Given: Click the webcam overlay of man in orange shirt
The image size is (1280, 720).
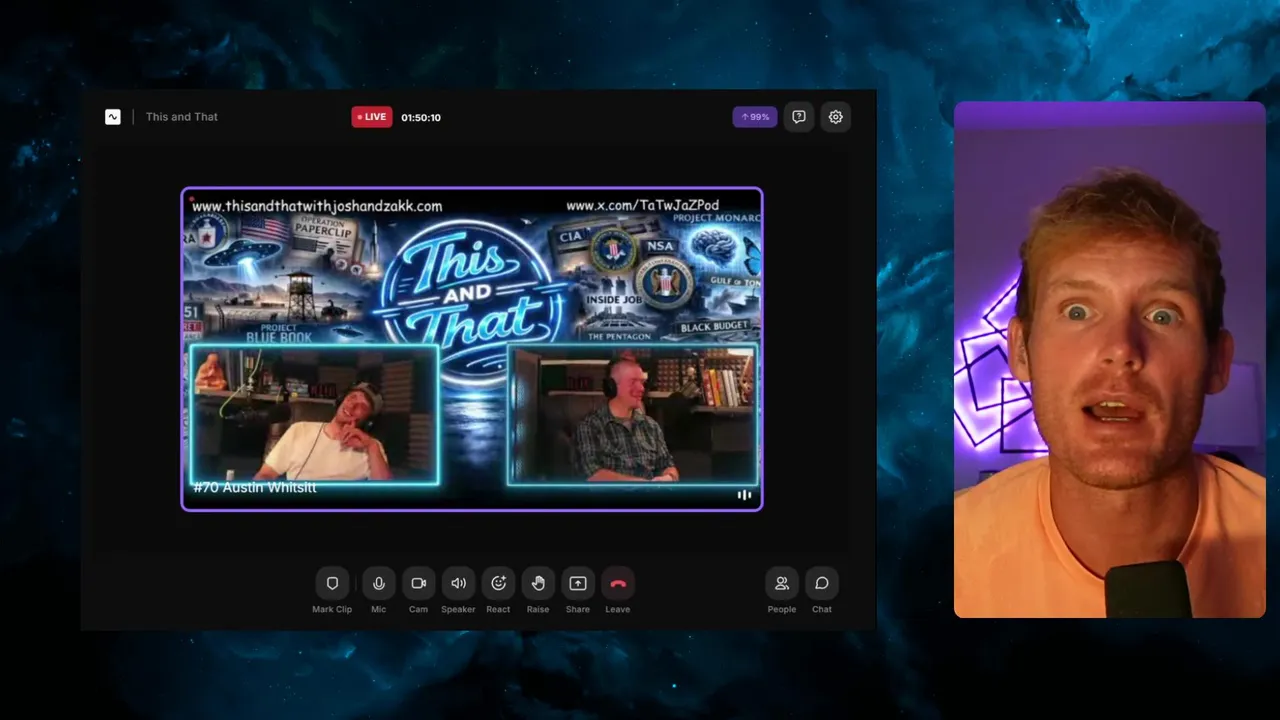Looking at the screenshot, I should pos(1110,360).
